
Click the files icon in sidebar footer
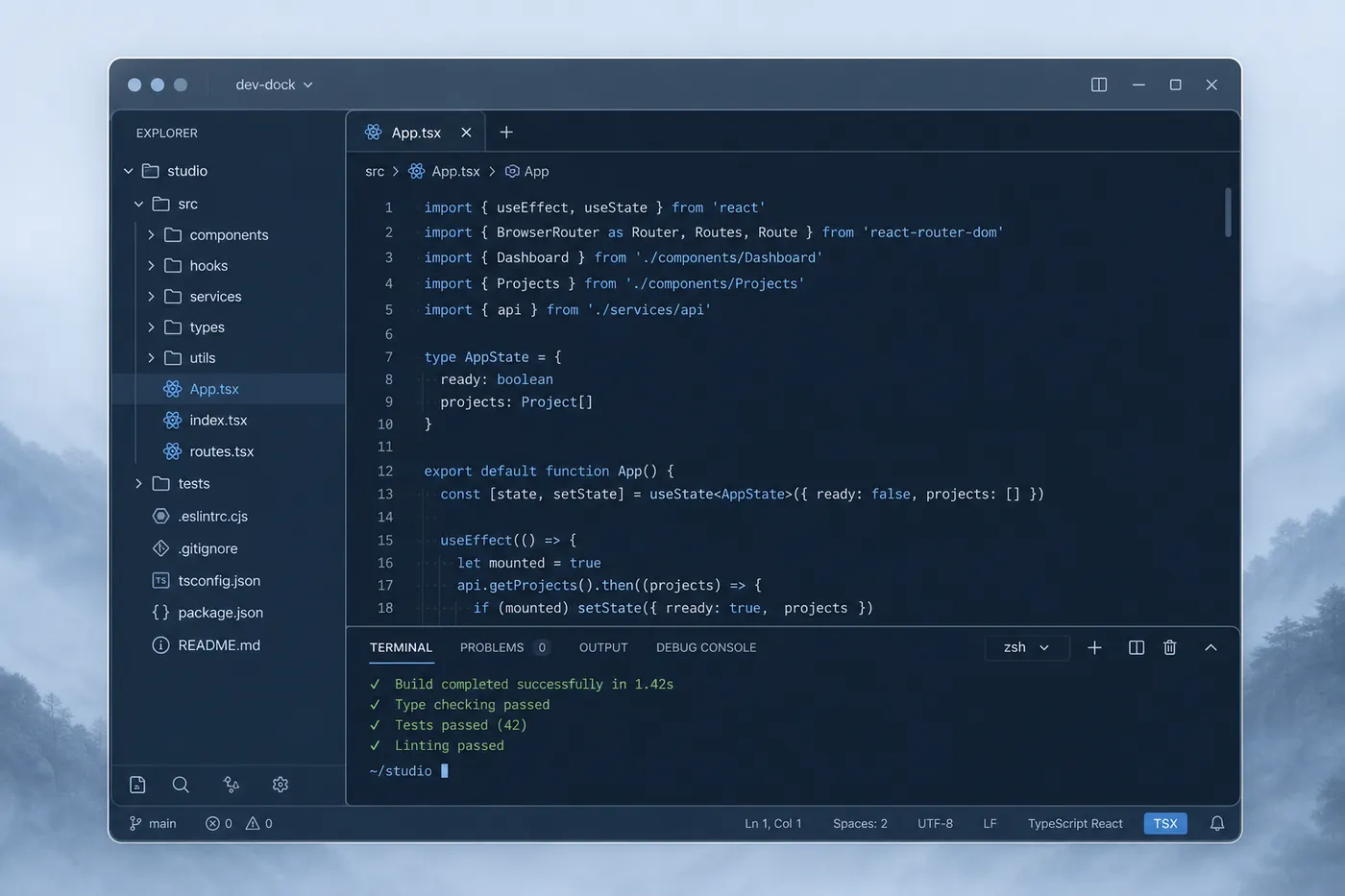coord(137,785)
